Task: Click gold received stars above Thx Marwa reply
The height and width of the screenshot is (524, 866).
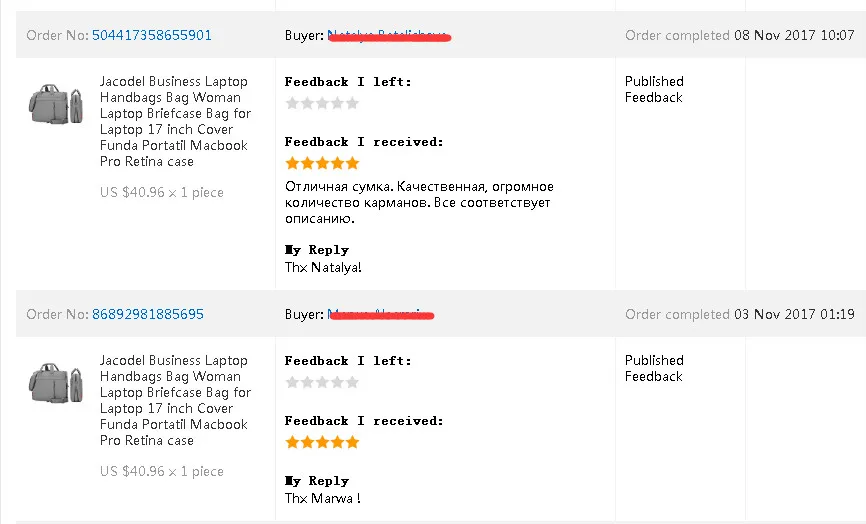Action: [322, 442]
